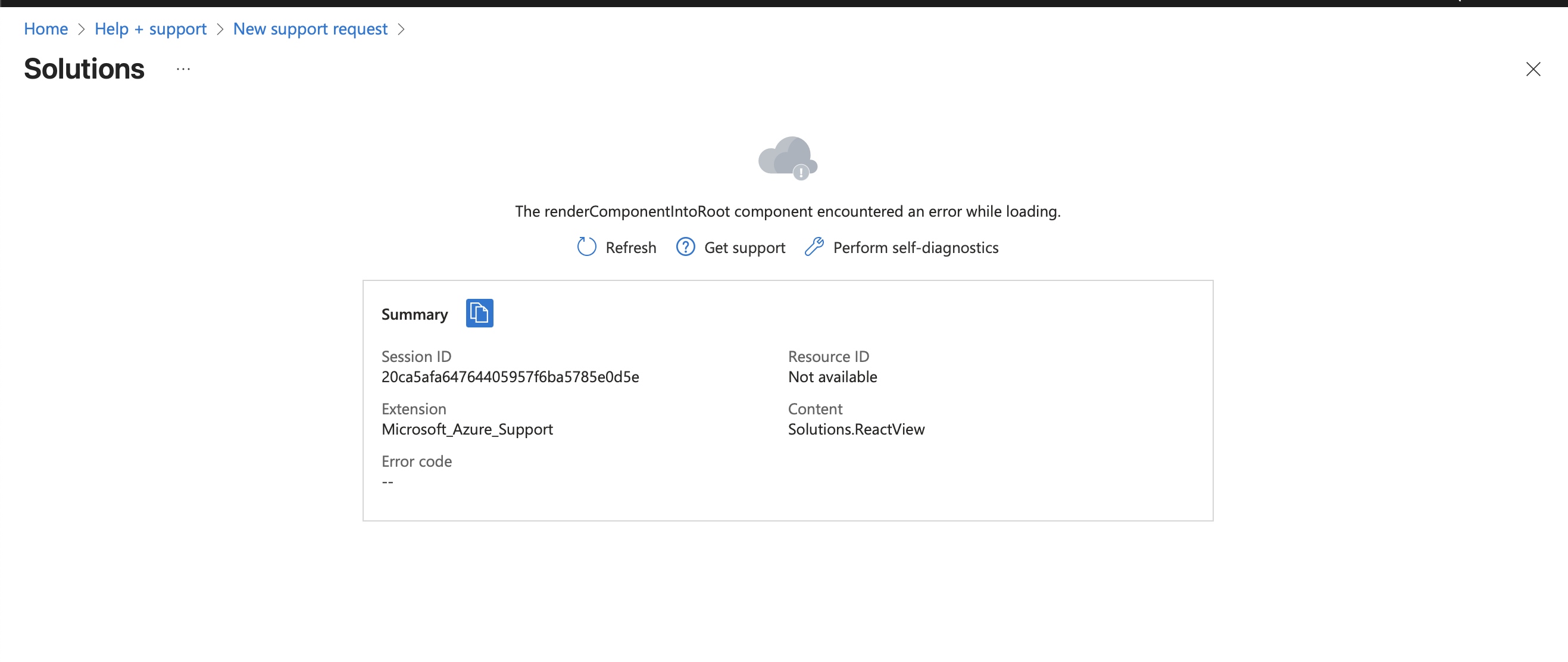Click the Get support question mark icon
Viewport: 1568px width, 662px height.
click(685, 247)
